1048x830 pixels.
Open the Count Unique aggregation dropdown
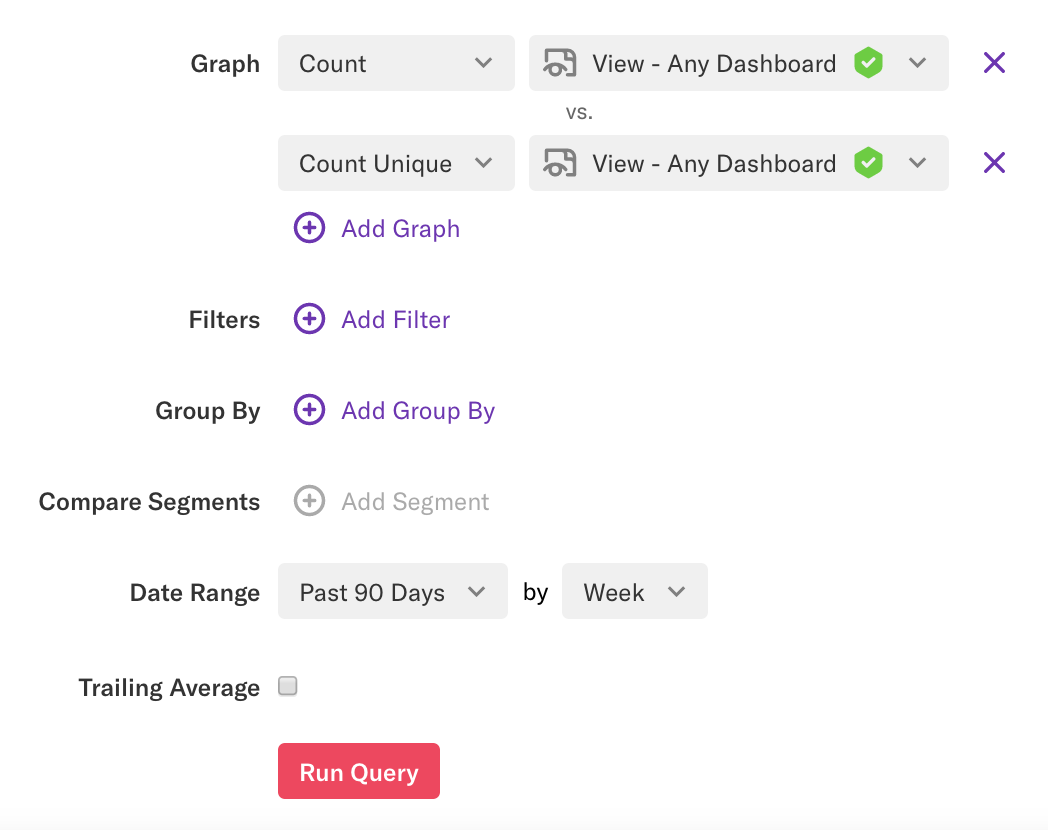pos(396,163)
